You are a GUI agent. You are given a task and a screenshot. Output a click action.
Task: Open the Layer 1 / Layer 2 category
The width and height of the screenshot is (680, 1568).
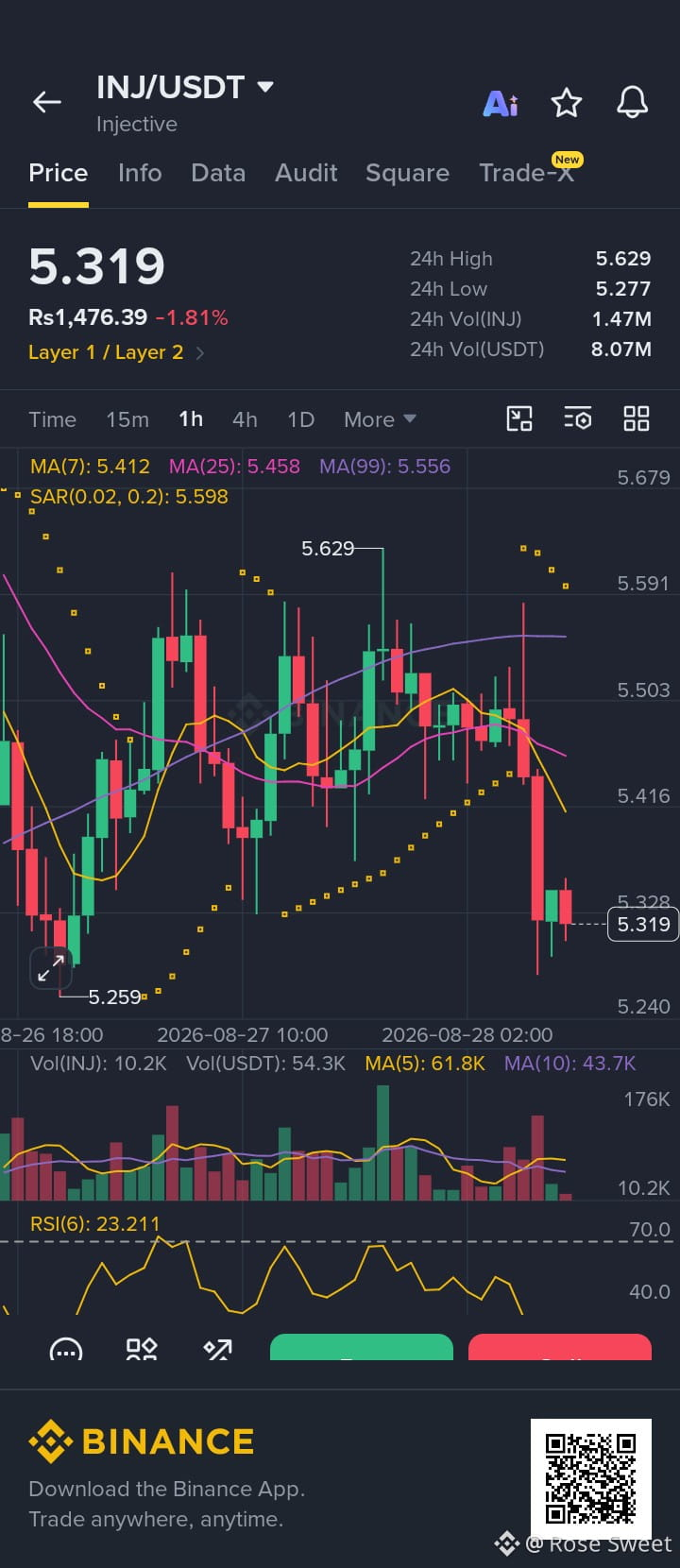pos(116,352)
